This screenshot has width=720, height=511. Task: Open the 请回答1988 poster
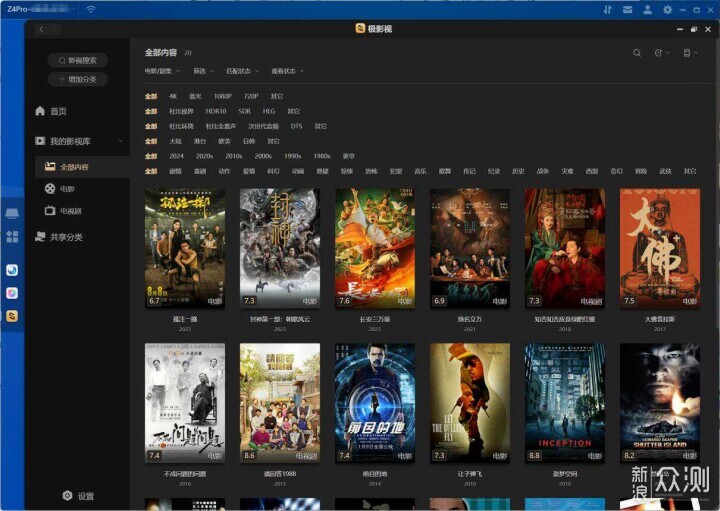coord(280,403)
